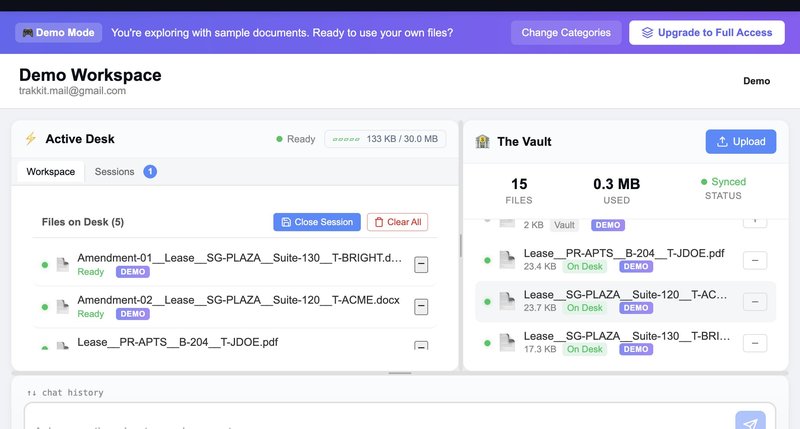Click the Active Desk lightning icon
This screenshot has height=429, width=800.
(31, 139)
